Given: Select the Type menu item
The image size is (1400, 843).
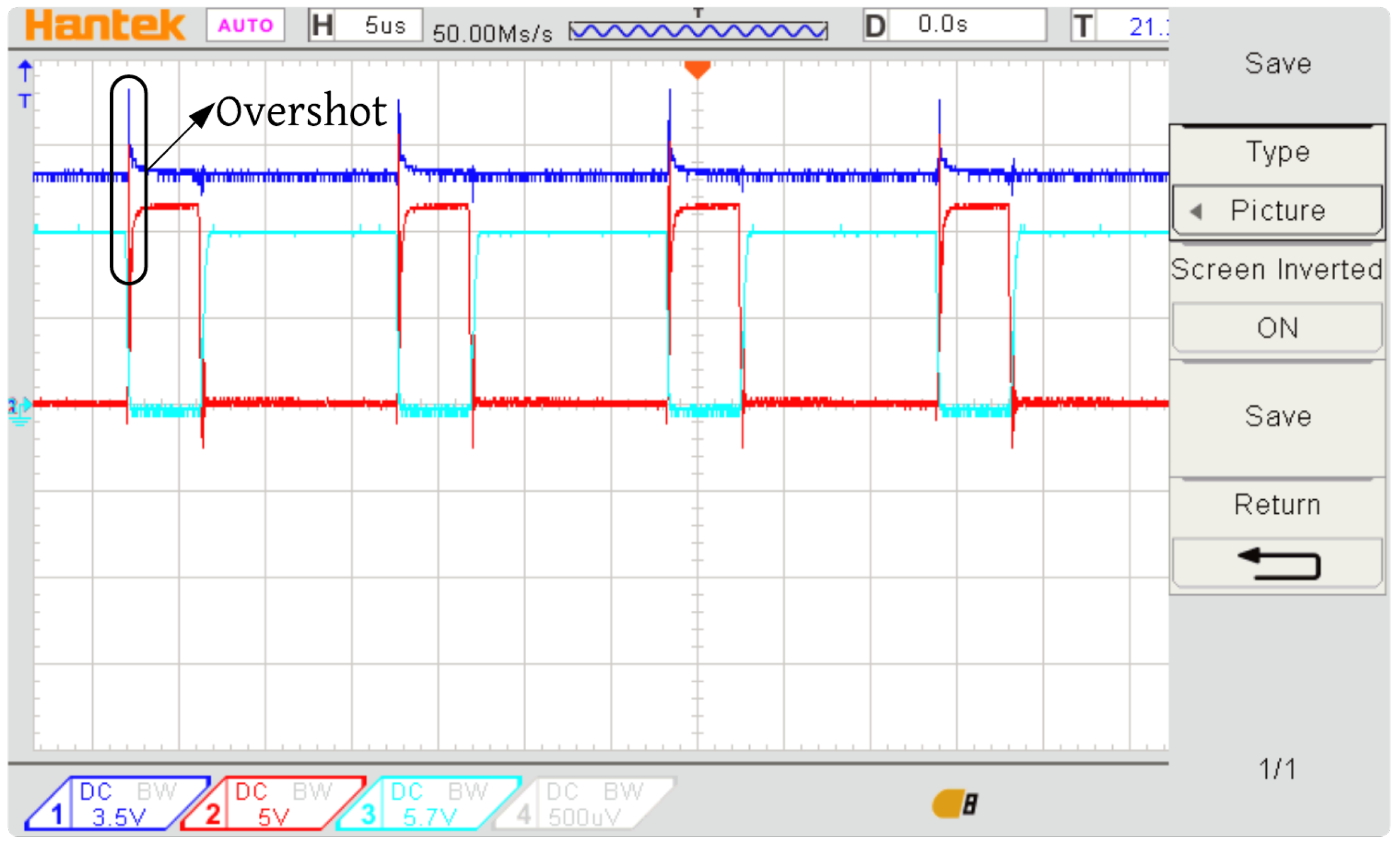Looking at the screenshot, I should (1277, 152).
